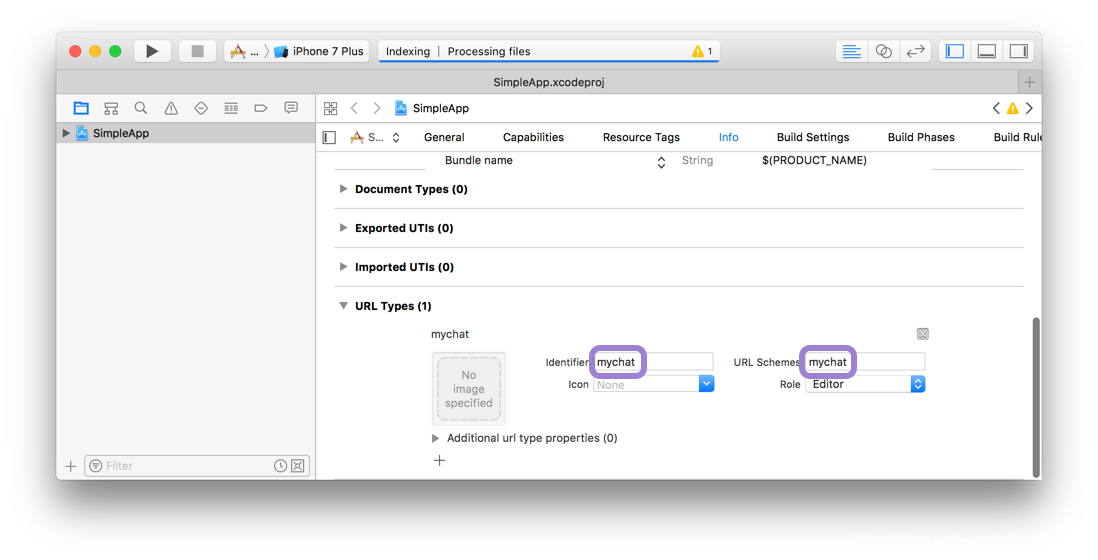Select the Info tab

tap(728, 137)
